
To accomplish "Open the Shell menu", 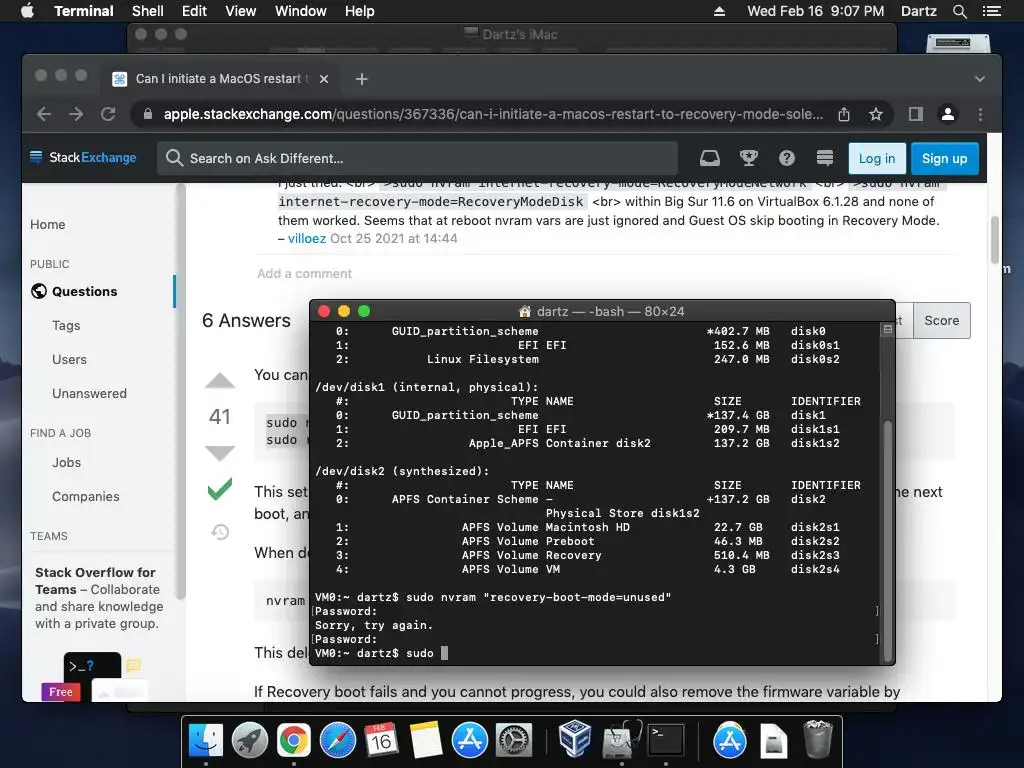I will [148, 11].
